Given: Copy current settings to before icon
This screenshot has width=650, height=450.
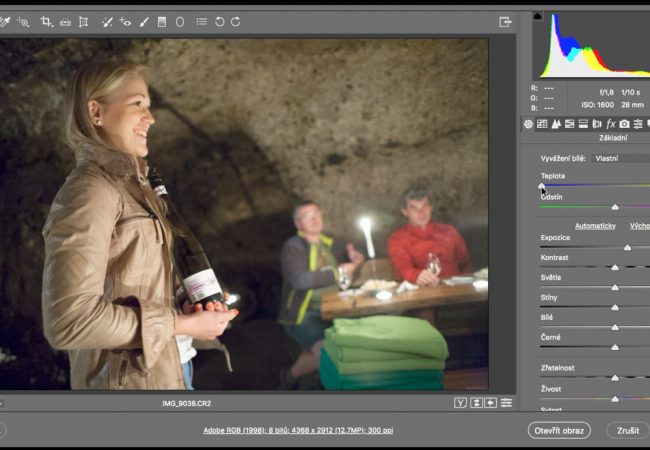Looking at the screenshot, I should click(x=491, y=402).
